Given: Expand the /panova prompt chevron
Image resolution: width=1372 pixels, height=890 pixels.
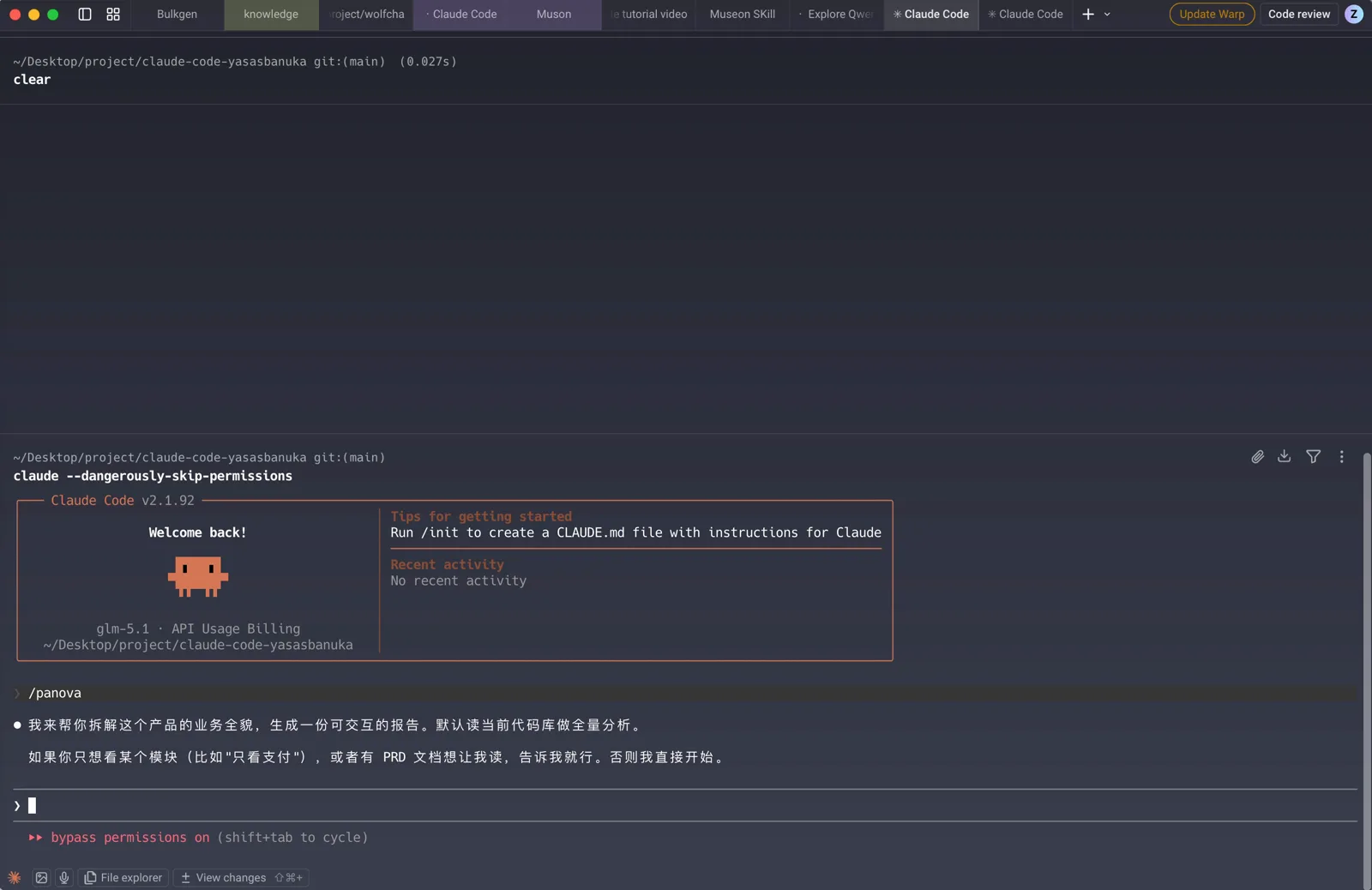Looking at the screenshot, I should [17, 693].
